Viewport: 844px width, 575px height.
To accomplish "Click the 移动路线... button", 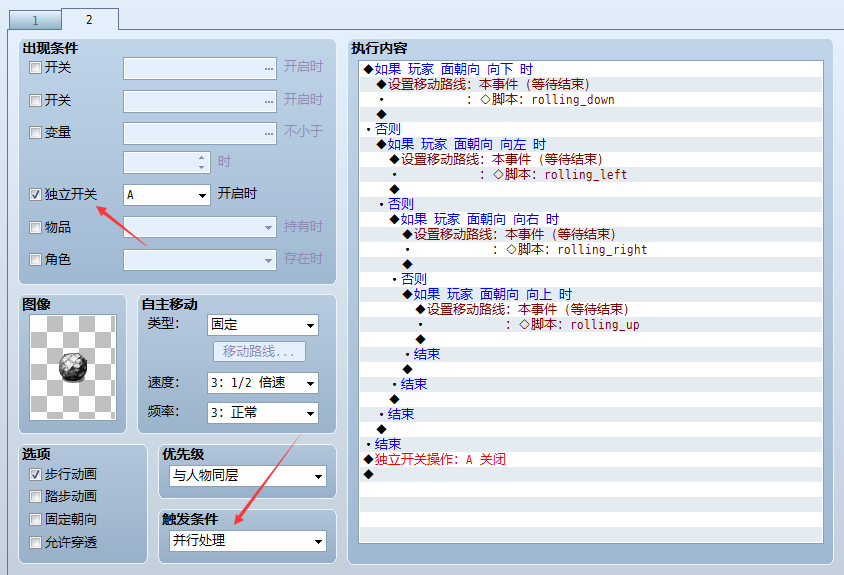I will [259, 352].
